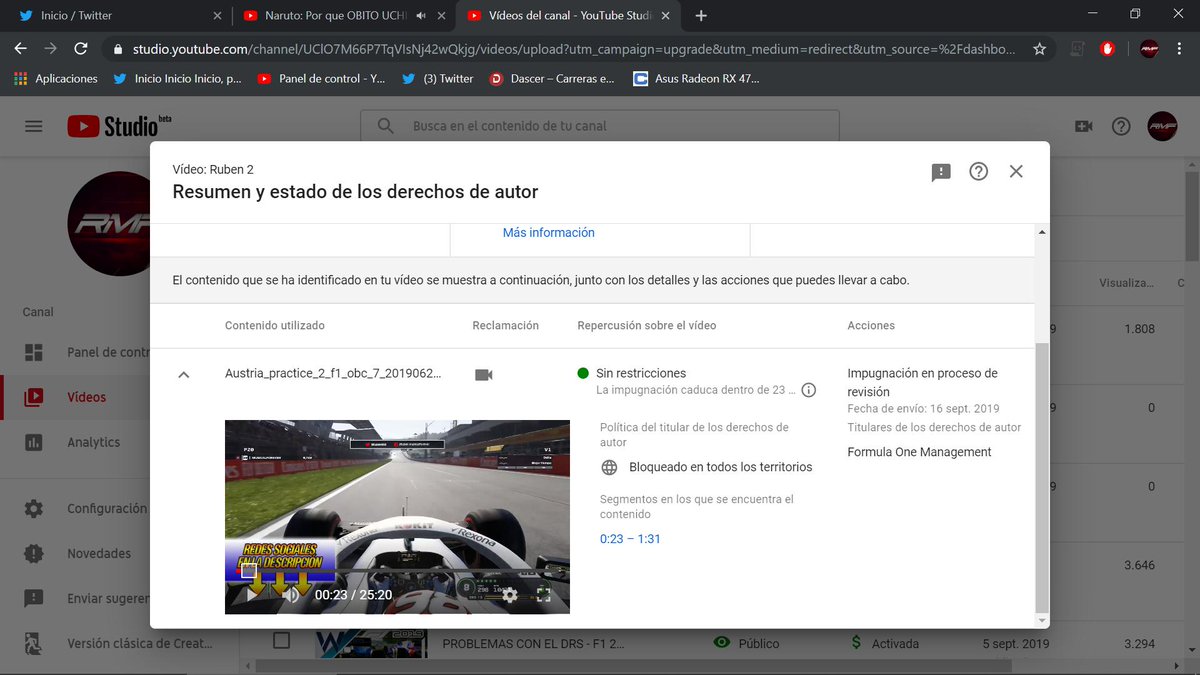
Task: Click the Formula One Management rights holder
Action: pyautogui.click(x=919, y=452)
